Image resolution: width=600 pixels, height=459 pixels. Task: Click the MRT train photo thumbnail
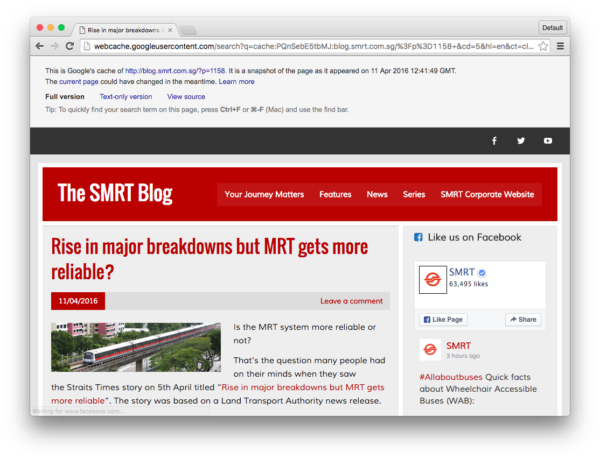136,347
